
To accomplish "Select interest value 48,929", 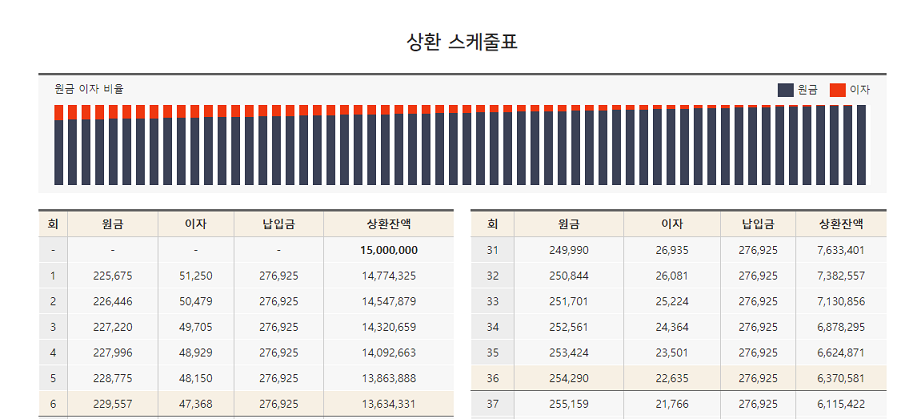I will click(196, 353).
